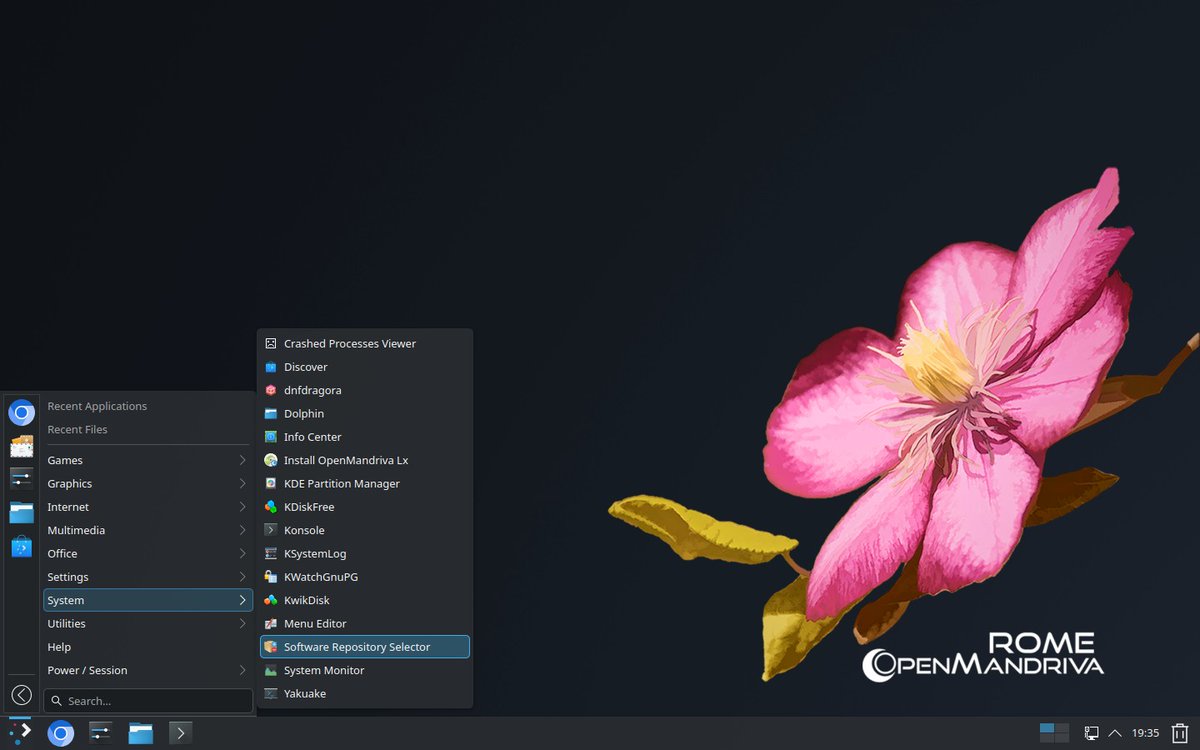The image size is (1200, 750).
Task: Switch desktops with the virtual pager
Action: (1054, 733)
